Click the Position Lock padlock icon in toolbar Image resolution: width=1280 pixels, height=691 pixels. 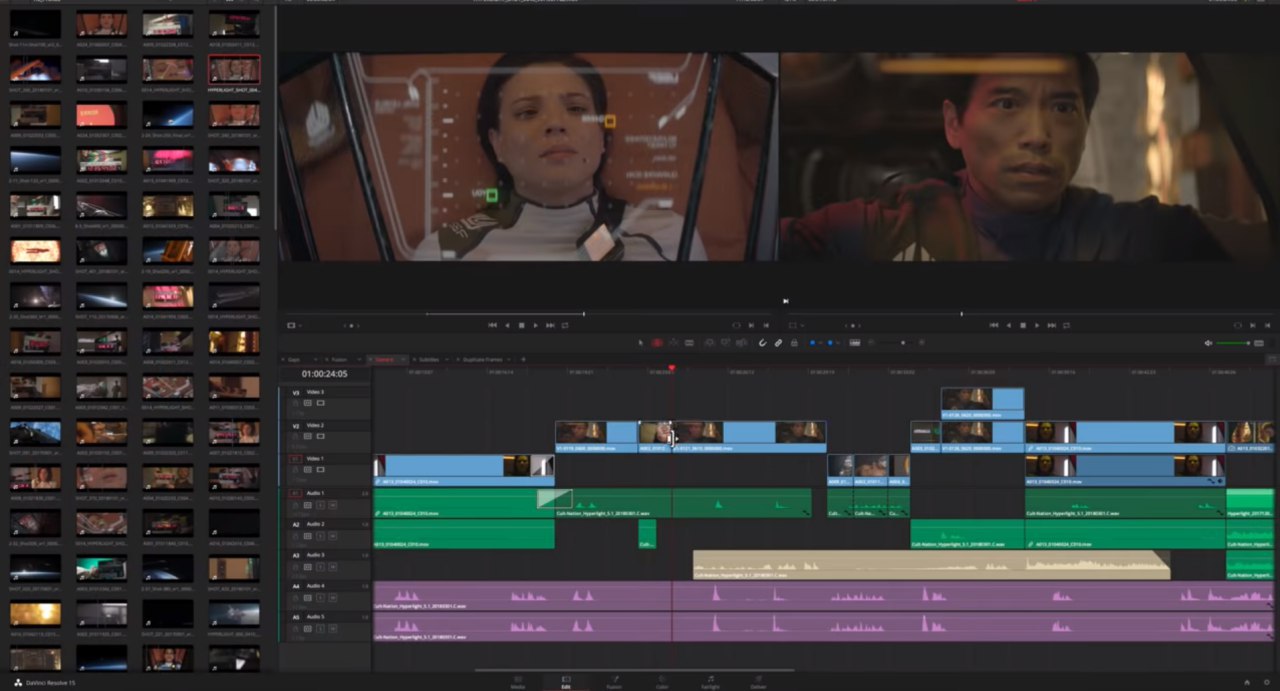pos(794,343)
